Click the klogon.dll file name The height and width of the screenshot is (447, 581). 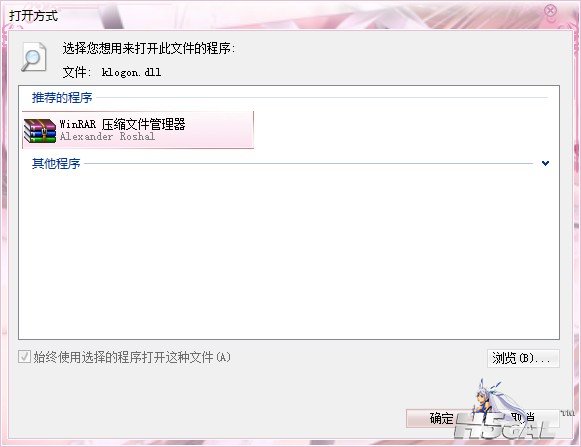pos(131,72)
